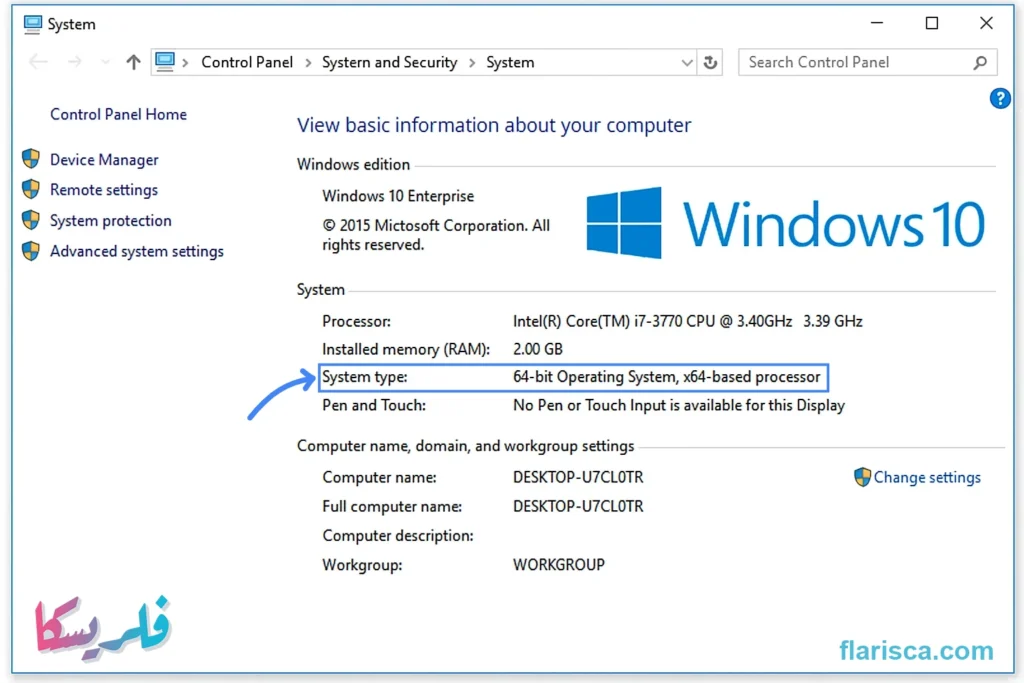The image size is (1024, 683).
Task: Focus the Search Control Panel field
Action: (867, 62)
